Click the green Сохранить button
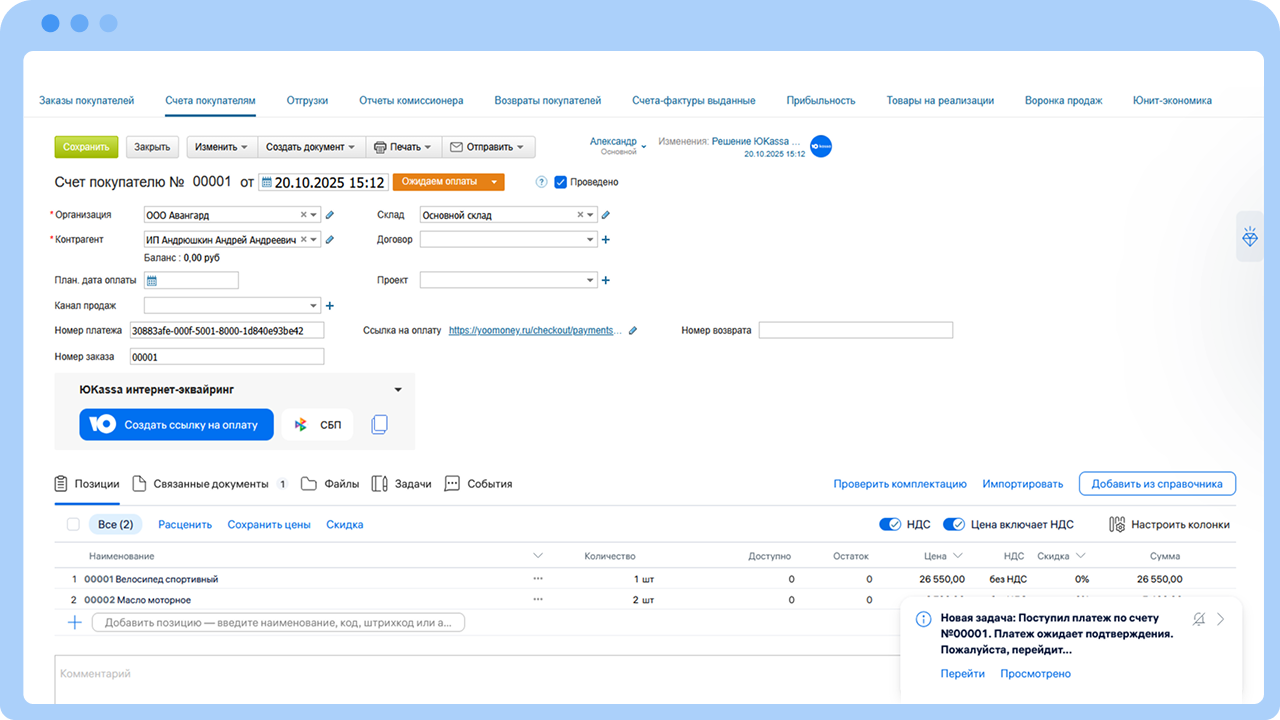This screenshot has height=720, width=1280. click(86, 147)
